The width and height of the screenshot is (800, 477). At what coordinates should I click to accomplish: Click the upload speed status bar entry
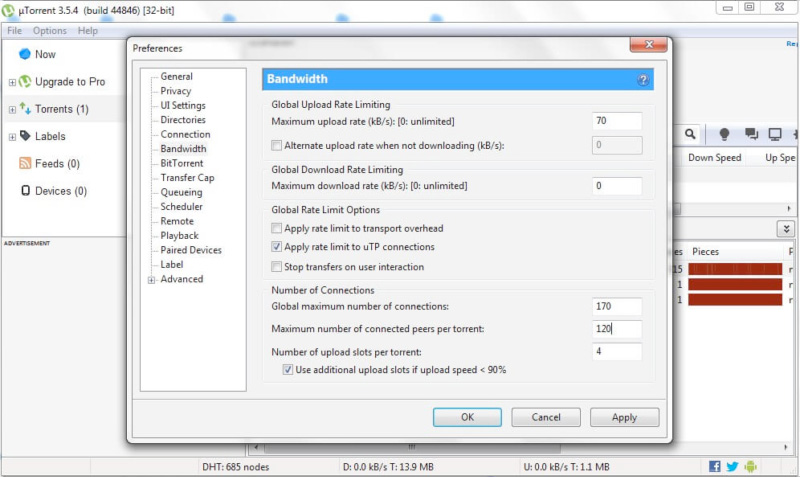[x=566, y=467]
